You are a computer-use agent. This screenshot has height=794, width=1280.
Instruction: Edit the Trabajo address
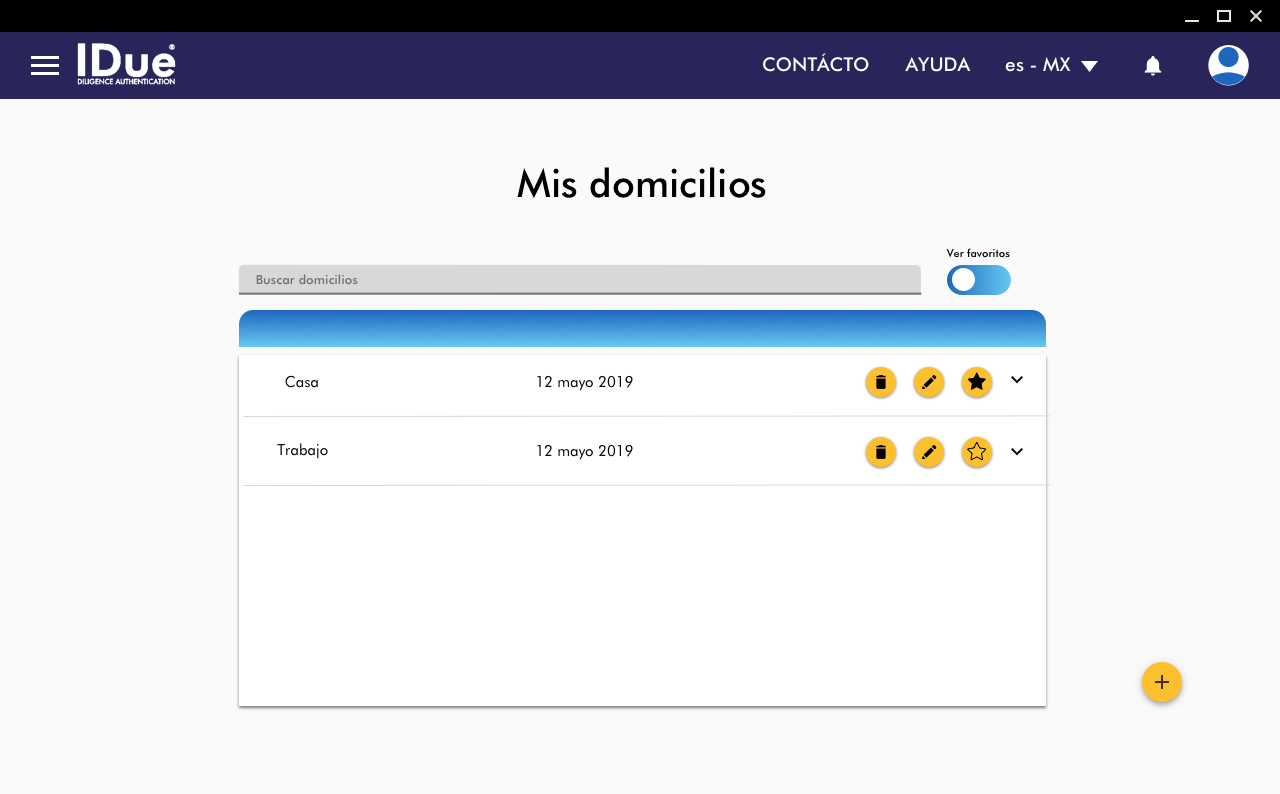pyautogui.click(x=929, y=452)
